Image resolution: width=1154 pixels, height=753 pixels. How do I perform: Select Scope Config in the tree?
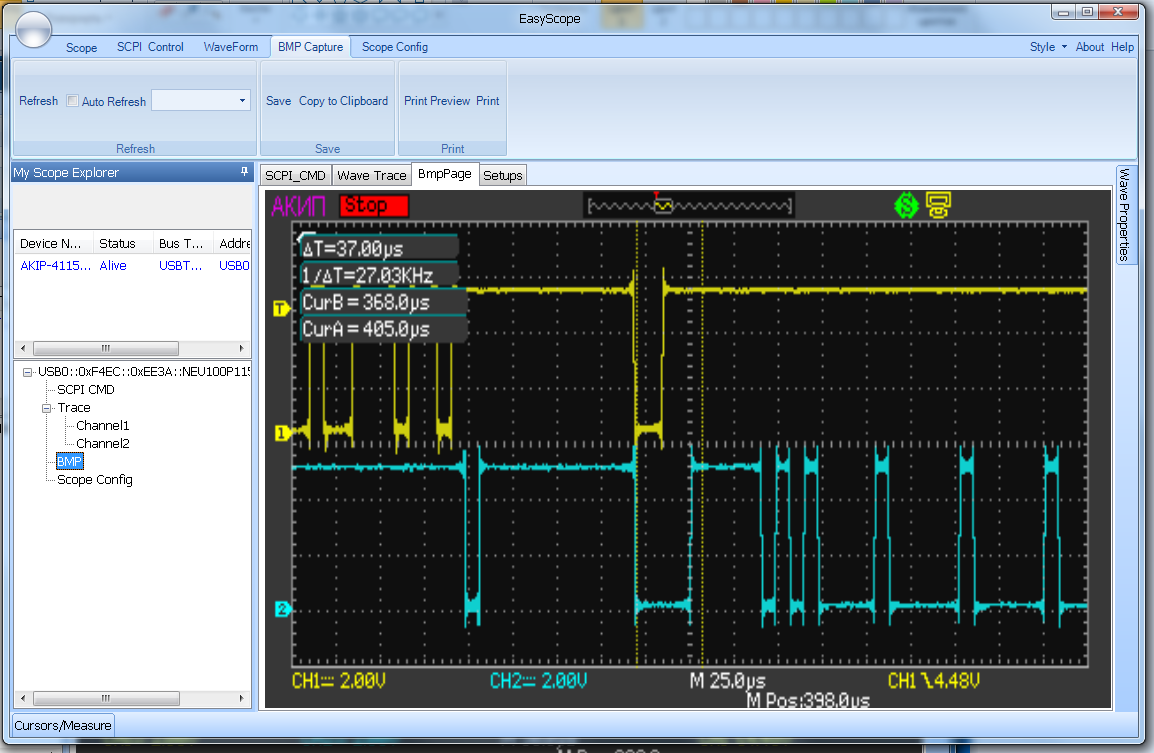pyautogui.click(x=95, y=480)
